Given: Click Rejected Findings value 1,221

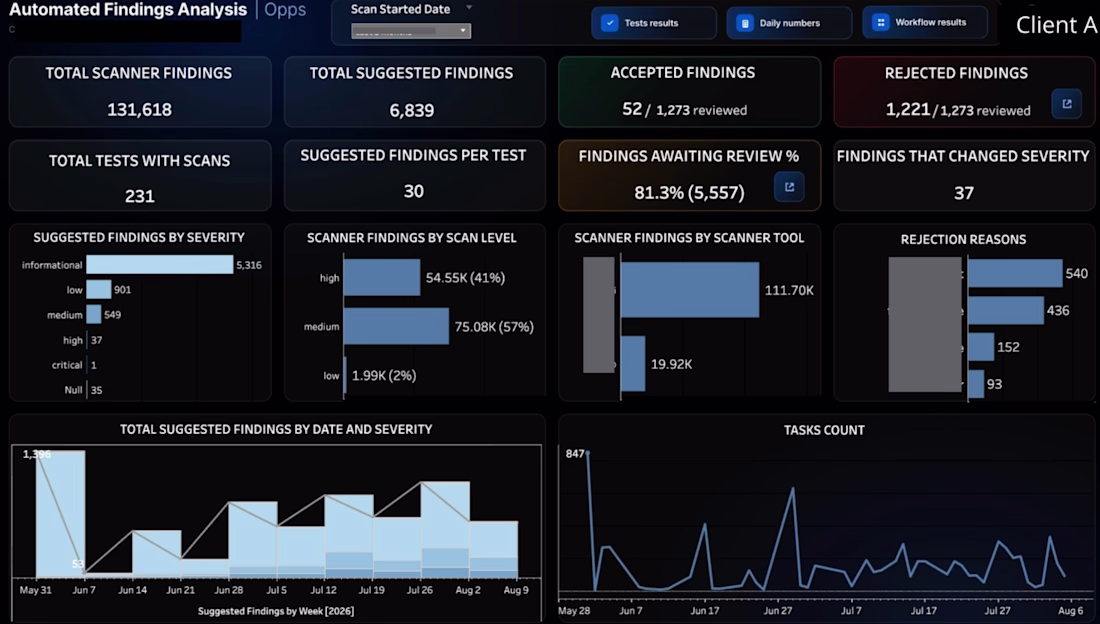Looking at the screenshot, I should tap(908, 109).
